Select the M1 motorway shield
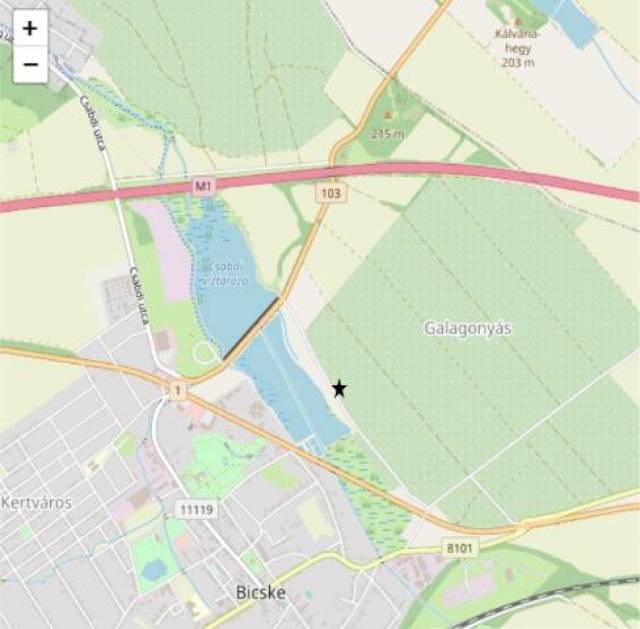This screenshot has height=629, width=640. tap(204, 187)
